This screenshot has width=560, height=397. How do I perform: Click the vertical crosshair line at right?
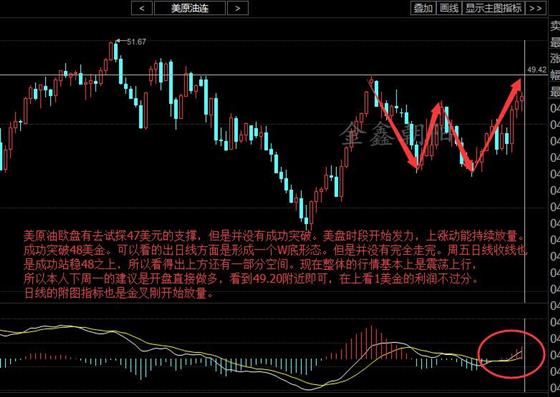pyautogui.click(x=524, y=214)
